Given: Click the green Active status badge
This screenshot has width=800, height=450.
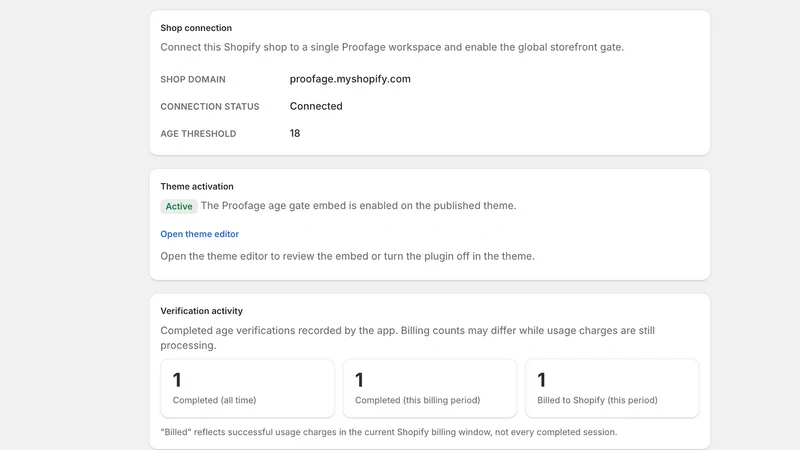Looking at the screenshot, I should click(x=179, y=206).
